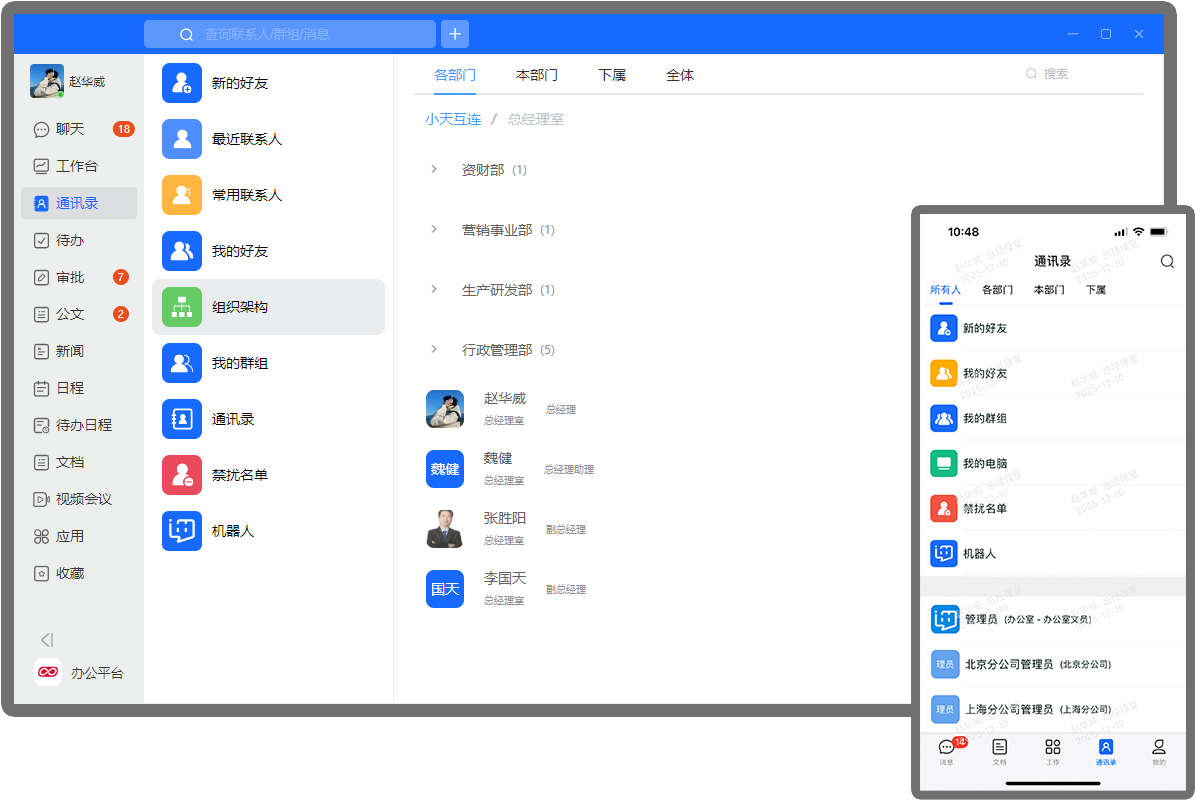Open 办公平台 at sidebar bottom
Screen dimensions: 1195x800
tap(79, 673)
